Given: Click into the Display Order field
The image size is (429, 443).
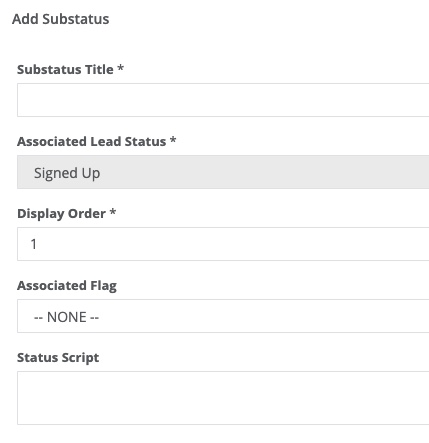Looking at the screenshot, I should (223, 244).
